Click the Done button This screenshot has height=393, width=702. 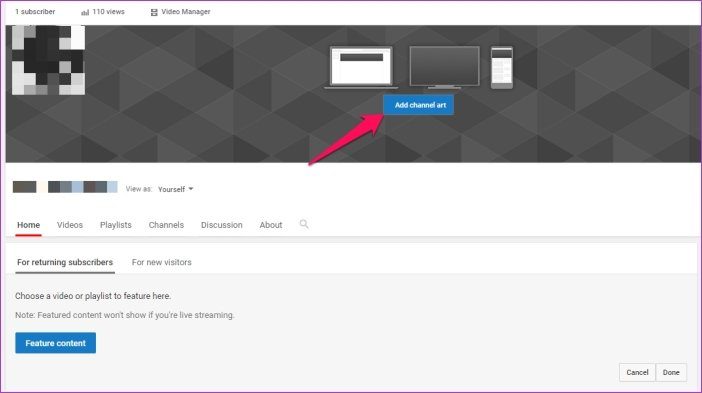[x=671, y=372]
